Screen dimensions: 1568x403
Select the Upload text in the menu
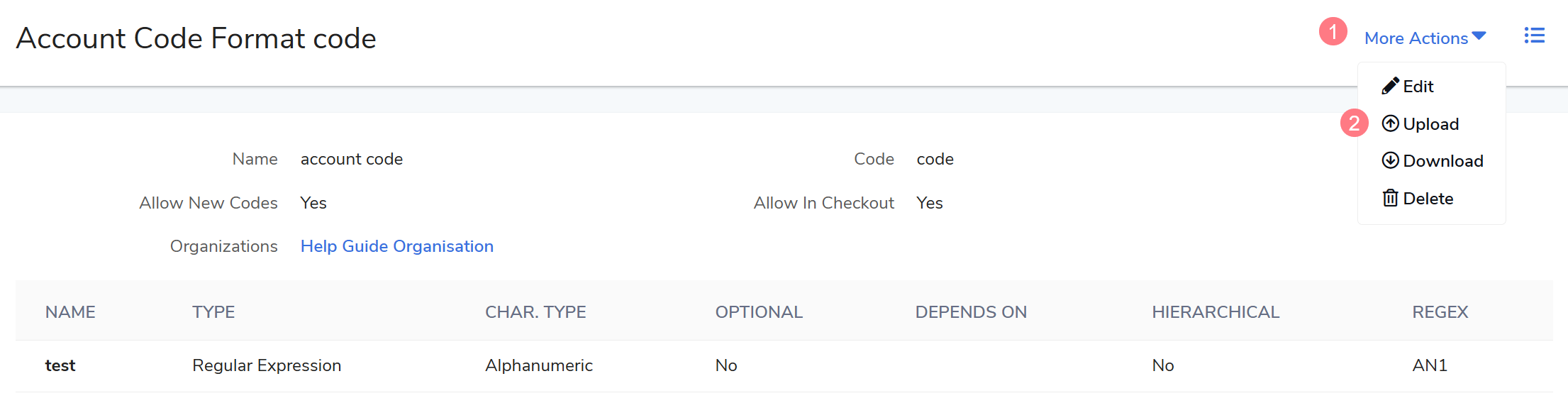pyautogui.click(x=1430, y=124)
